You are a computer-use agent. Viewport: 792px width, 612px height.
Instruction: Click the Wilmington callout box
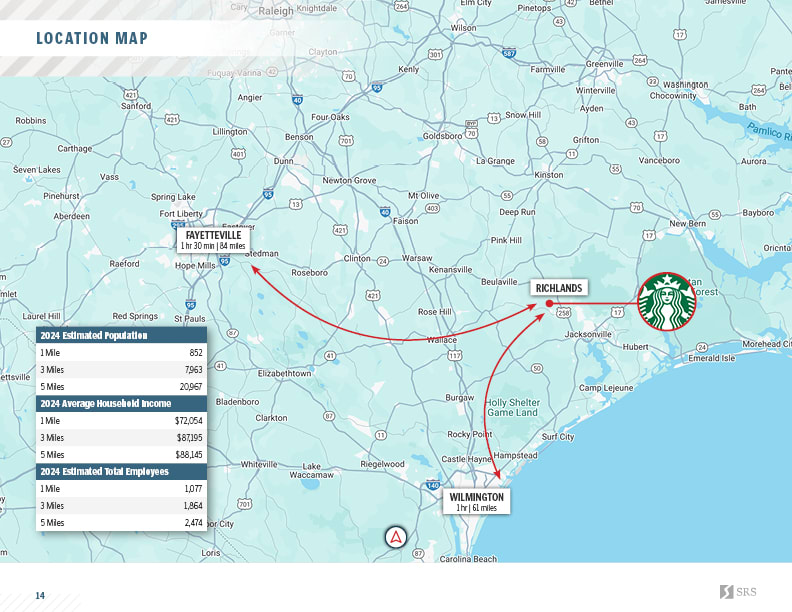(x=476, y=501)
